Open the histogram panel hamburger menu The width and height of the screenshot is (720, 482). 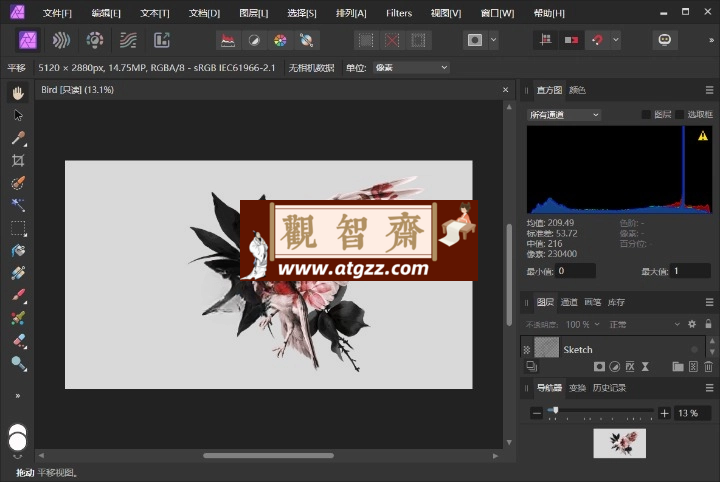(x=709, y=90)
